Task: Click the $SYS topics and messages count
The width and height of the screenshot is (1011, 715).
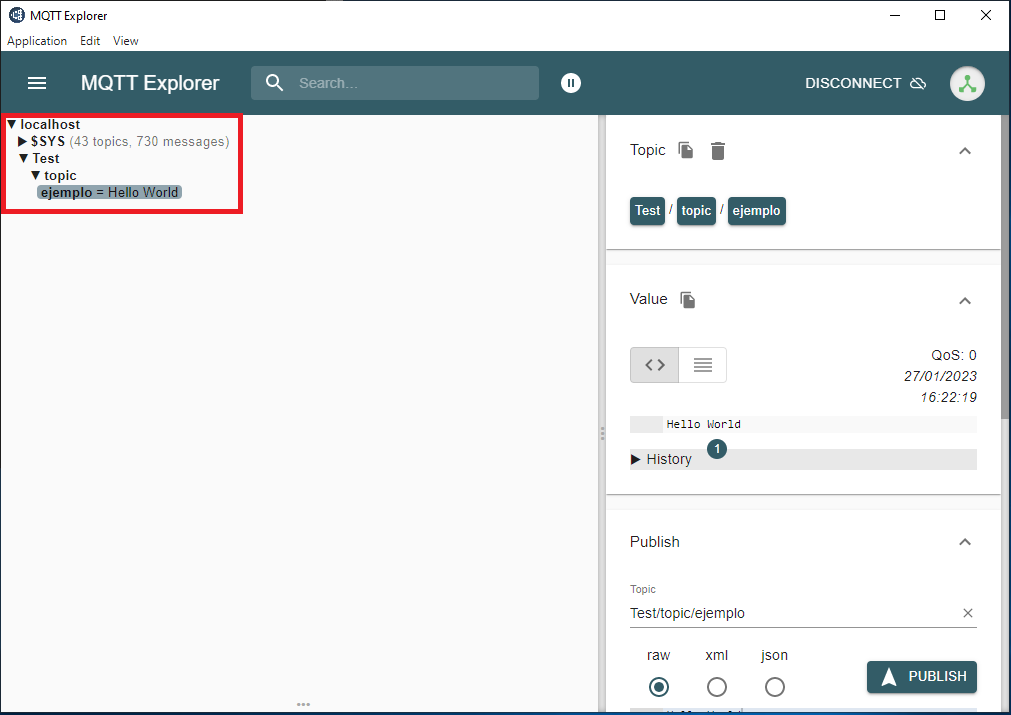Action: tap(149, 141)
